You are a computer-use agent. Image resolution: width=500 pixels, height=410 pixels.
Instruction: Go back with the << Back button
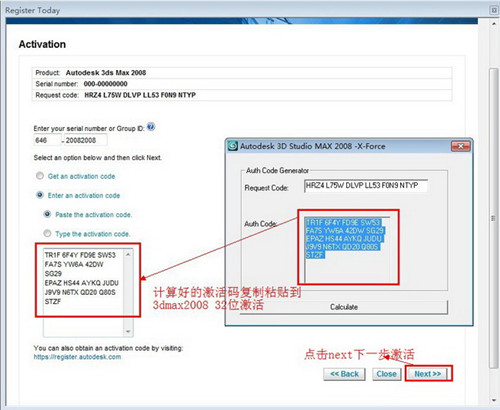click(344, 374)
